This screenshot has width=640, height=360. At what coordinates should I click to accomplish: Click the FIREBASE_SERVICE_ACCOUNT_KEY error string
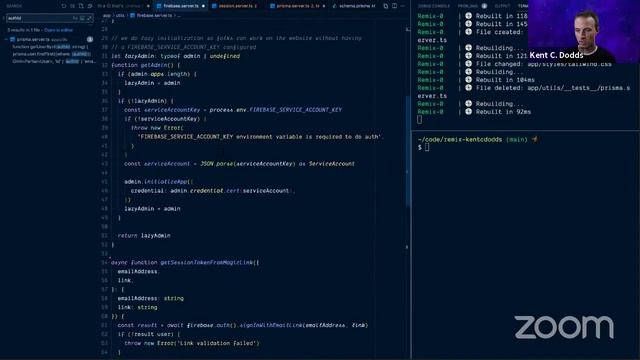[260, 137]
